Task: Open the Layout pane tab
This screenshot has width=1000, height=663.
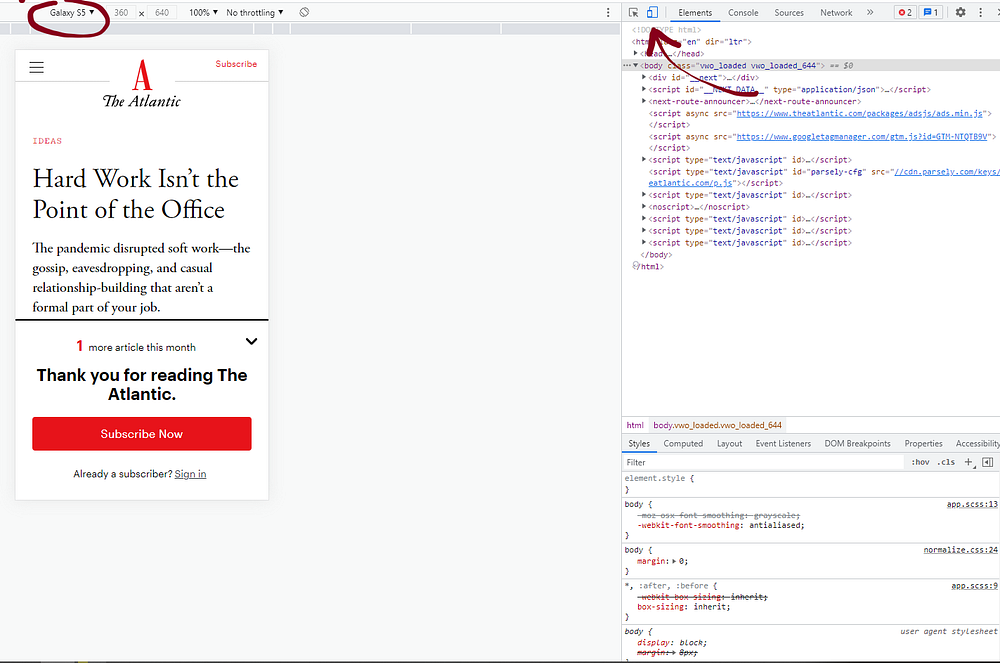Action: [x=729, y=444]
